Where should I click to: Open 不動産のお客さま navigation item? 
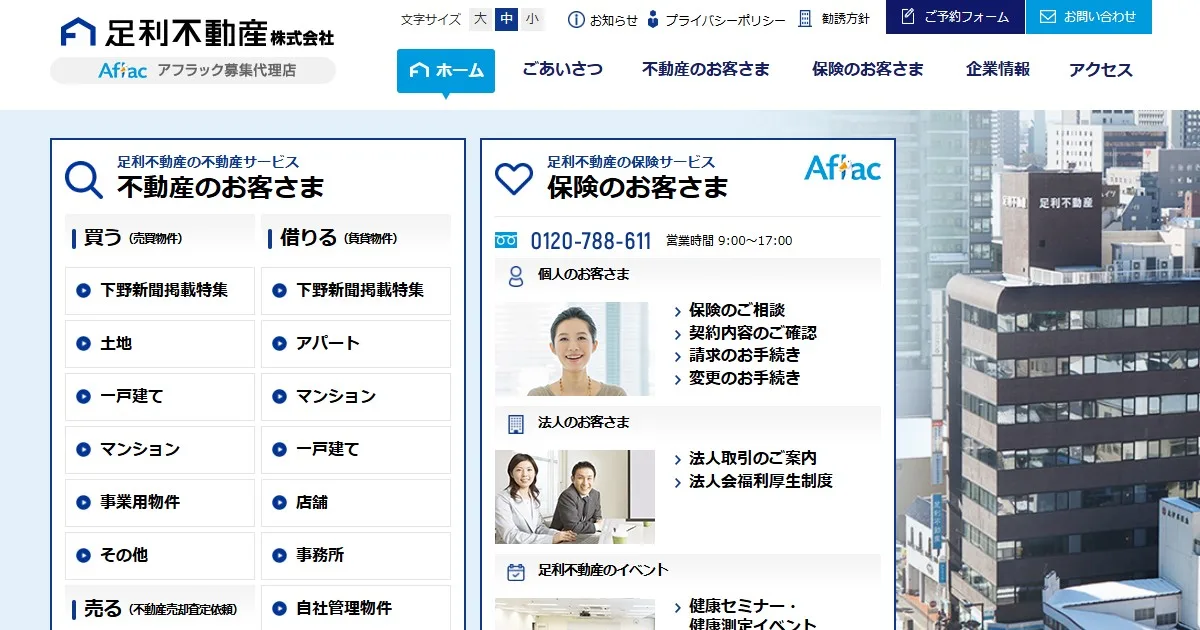tap(706, 69)
